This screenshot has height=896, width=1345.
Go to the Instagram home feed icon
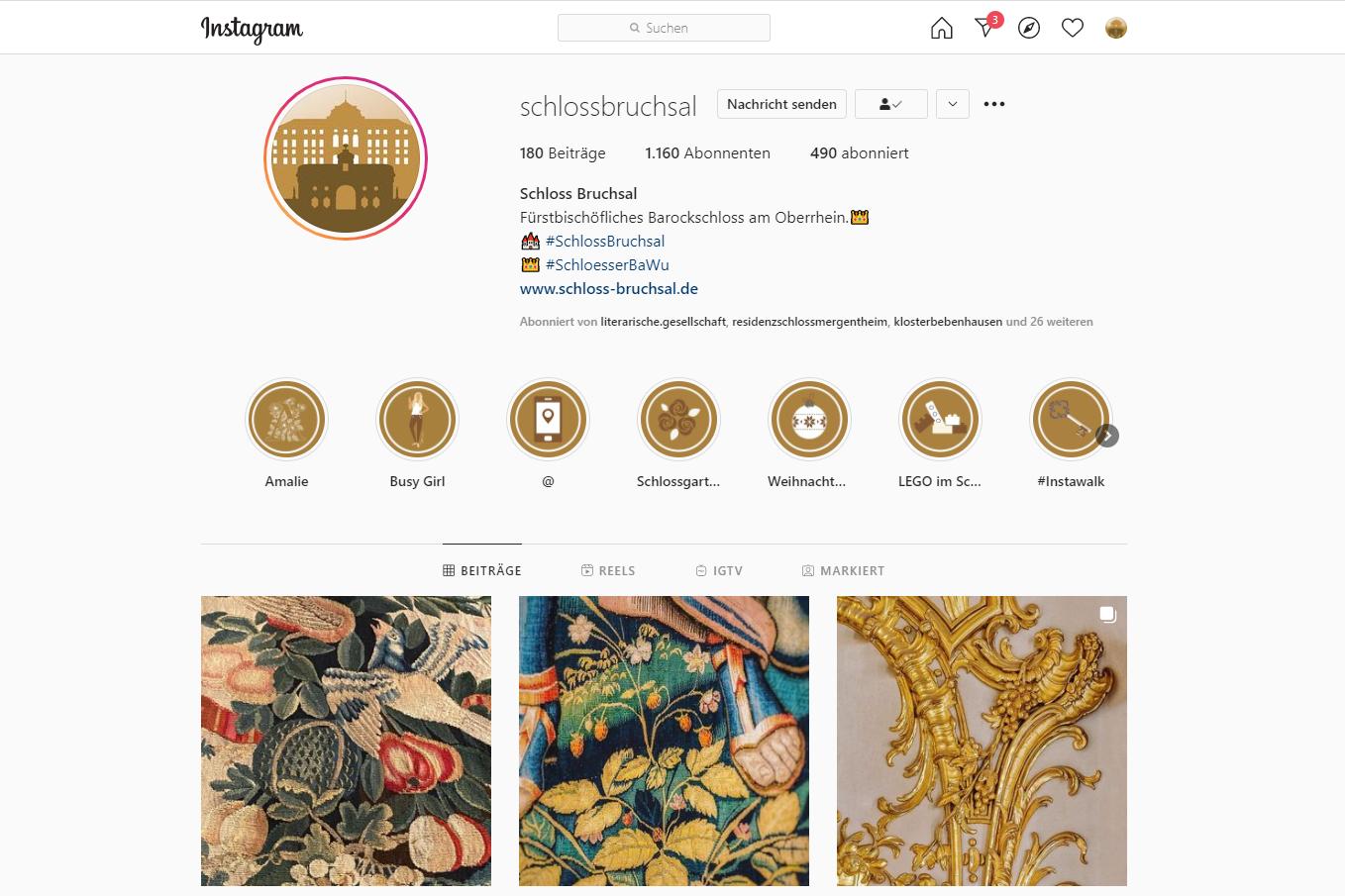pos(941,28)
